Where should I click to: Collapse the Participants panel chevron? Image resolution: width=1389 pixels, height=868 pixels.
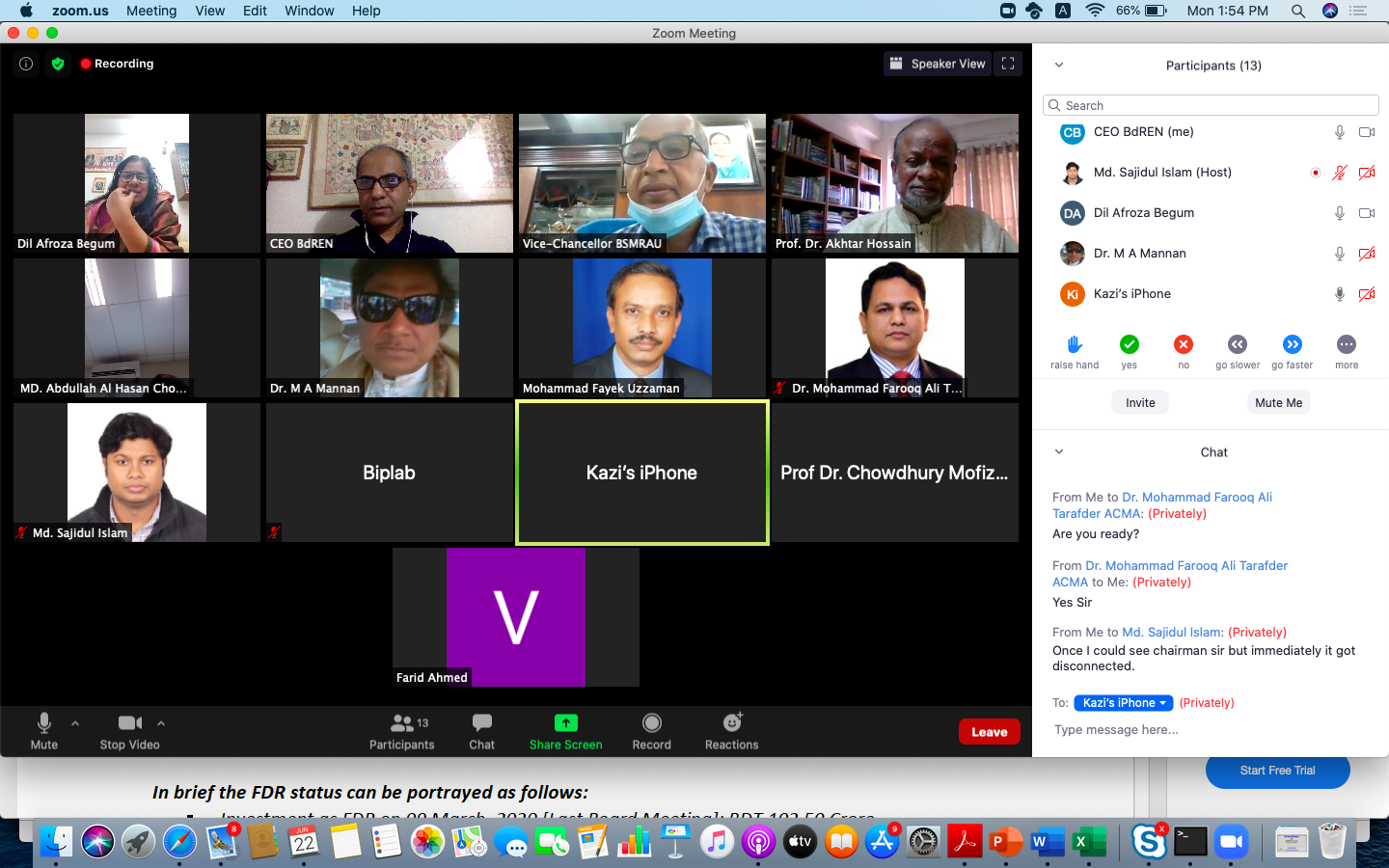[x=1058, y=66]
